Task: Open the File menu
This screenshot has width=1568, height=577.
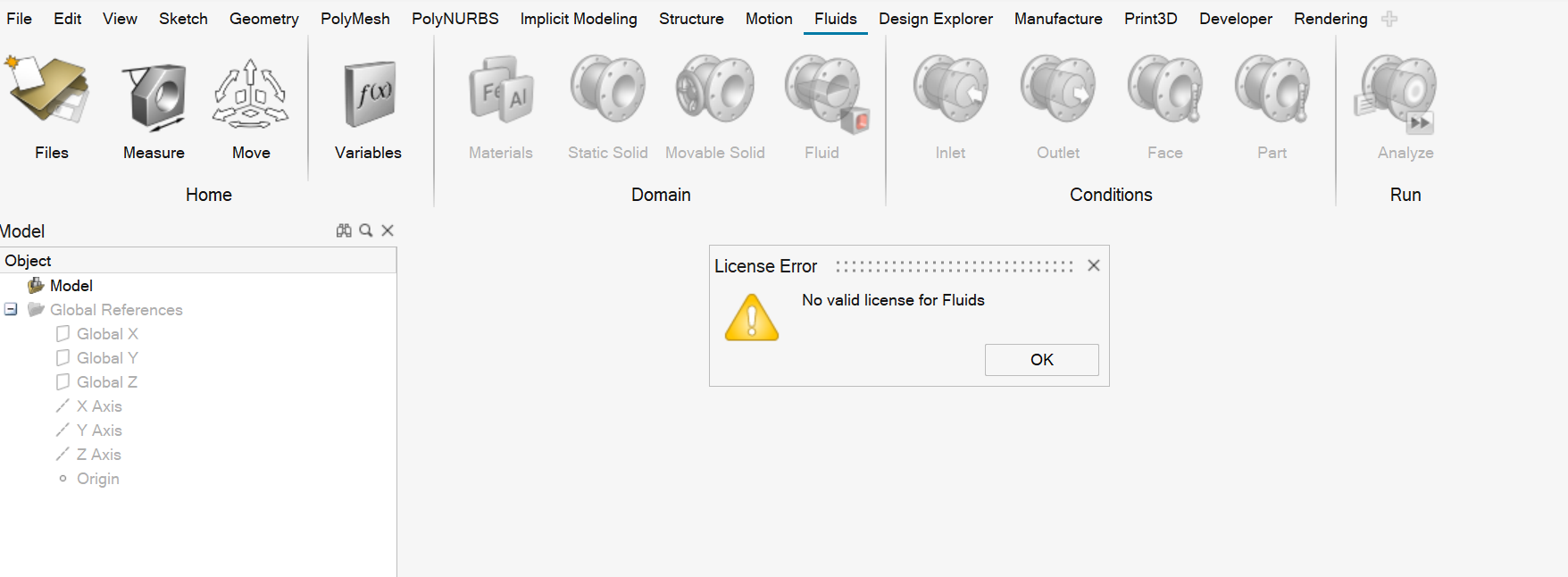Action: click(x=19, y=19)
